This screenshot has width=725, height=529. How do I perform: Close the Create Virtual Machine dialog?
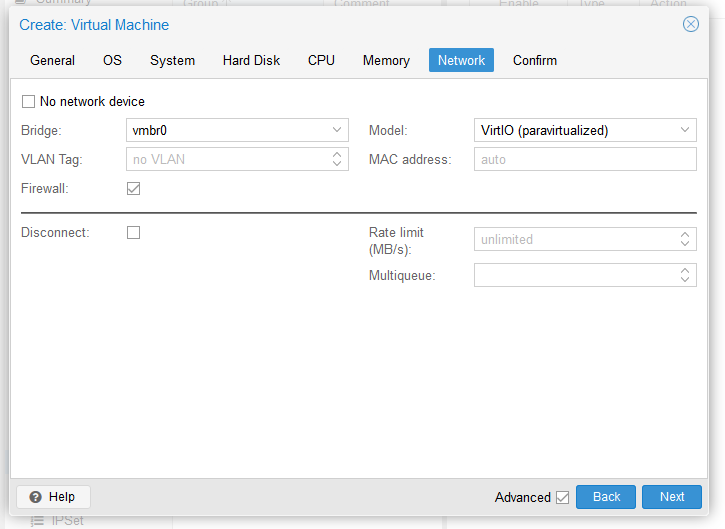(x=690, y=24)
